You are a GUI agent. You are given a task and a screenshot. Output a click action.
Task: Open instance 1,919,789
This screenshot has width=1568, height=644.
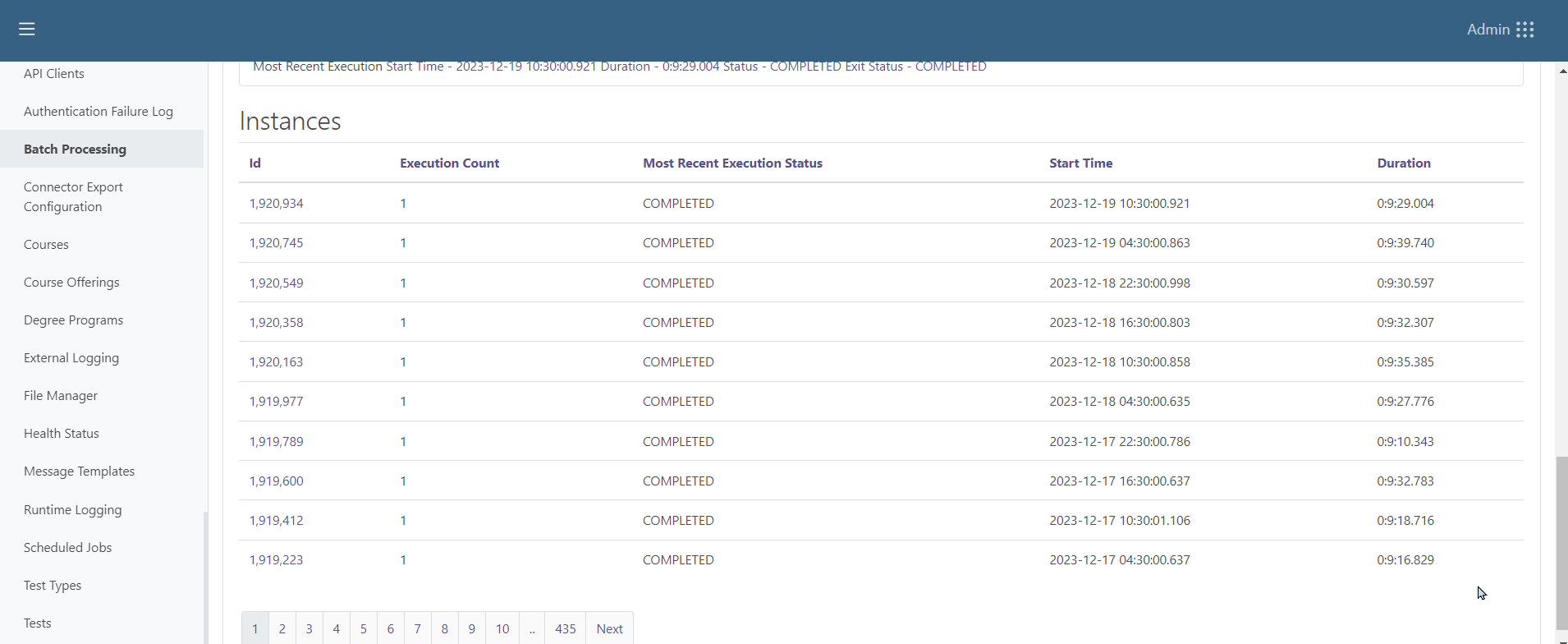coord(277,442)
